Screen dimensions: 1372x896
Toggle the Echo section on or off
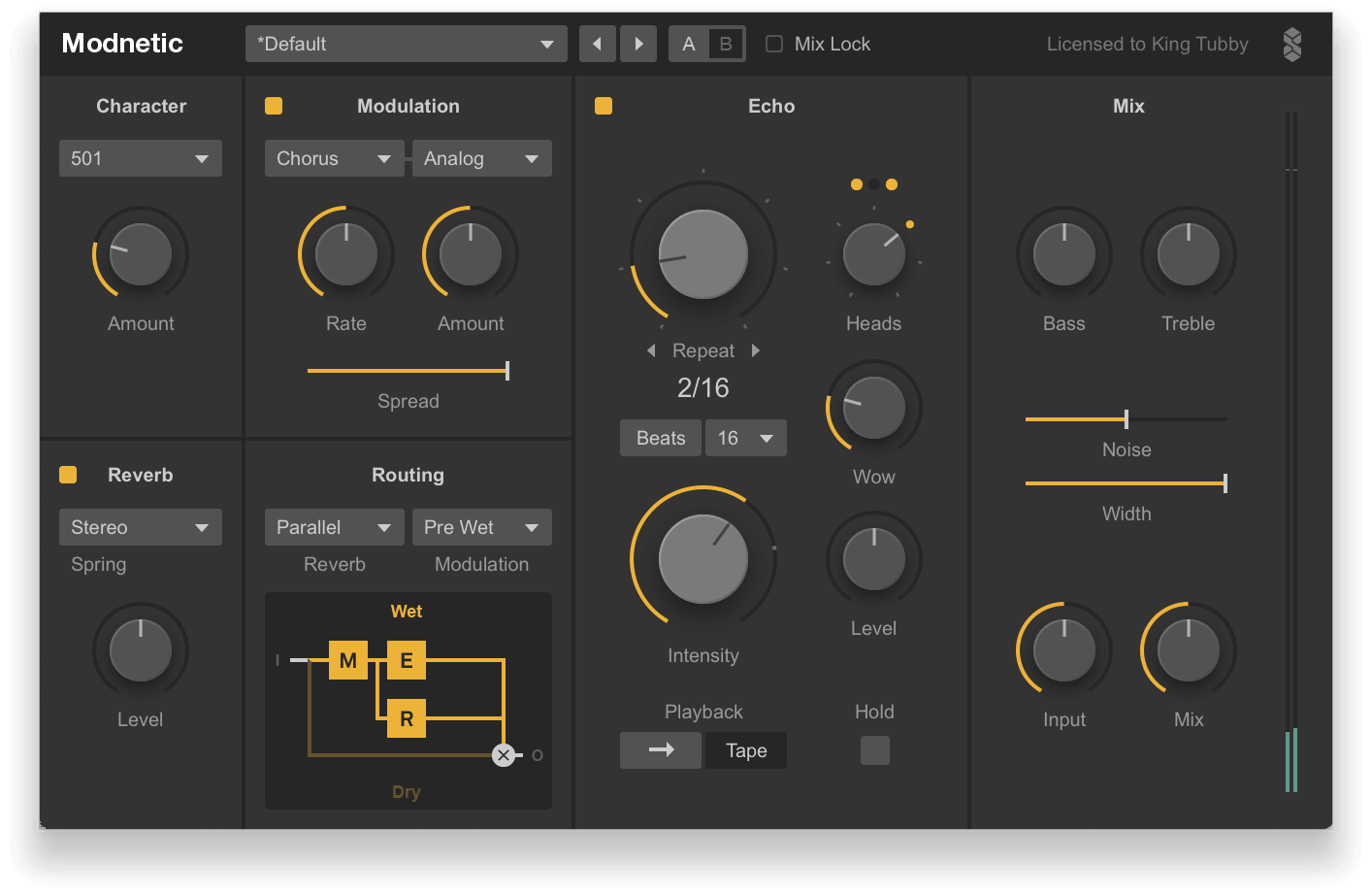coord(604,106)
